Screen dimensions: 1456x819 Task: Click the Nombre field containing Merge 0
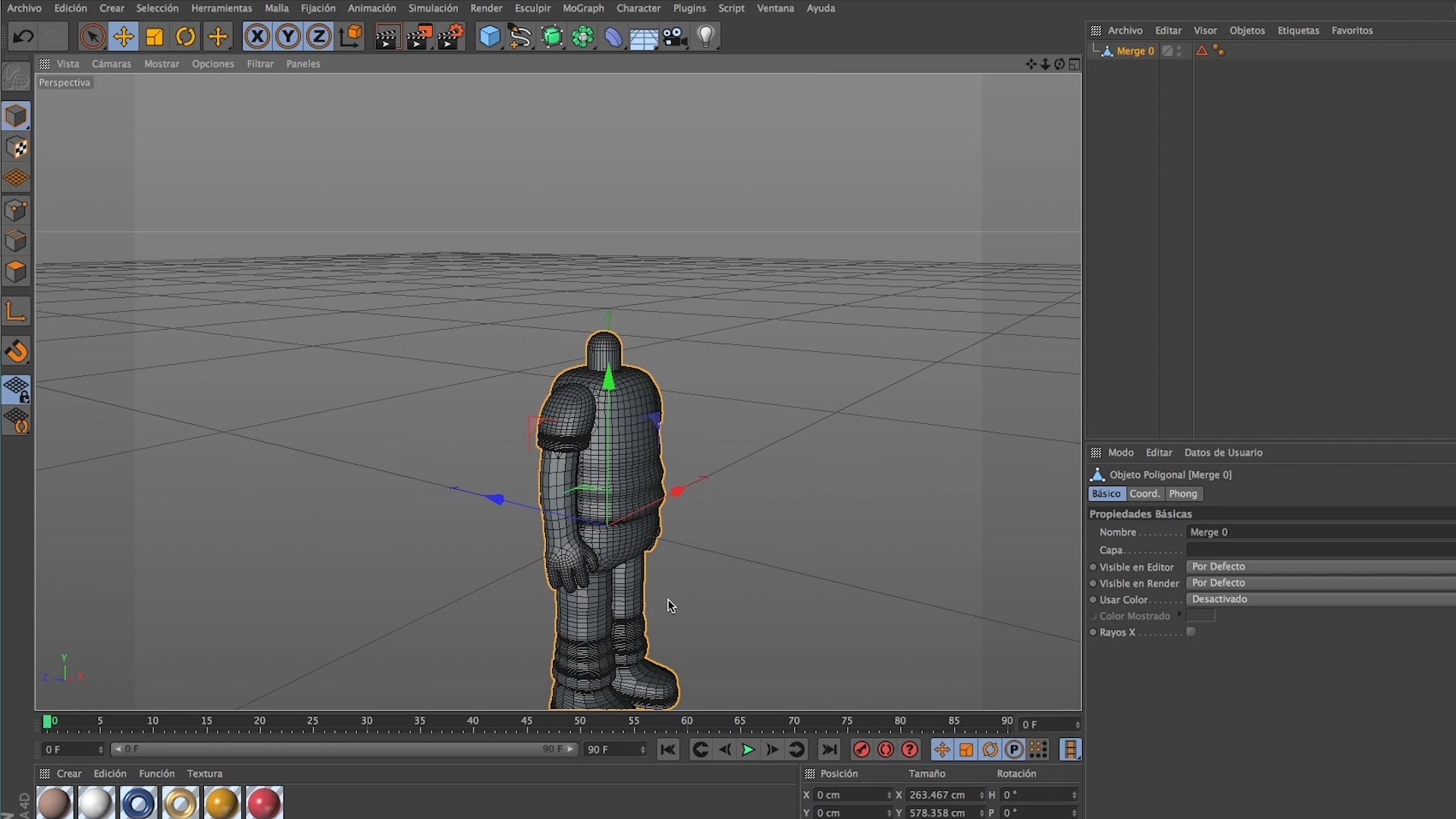(1320, 532)
